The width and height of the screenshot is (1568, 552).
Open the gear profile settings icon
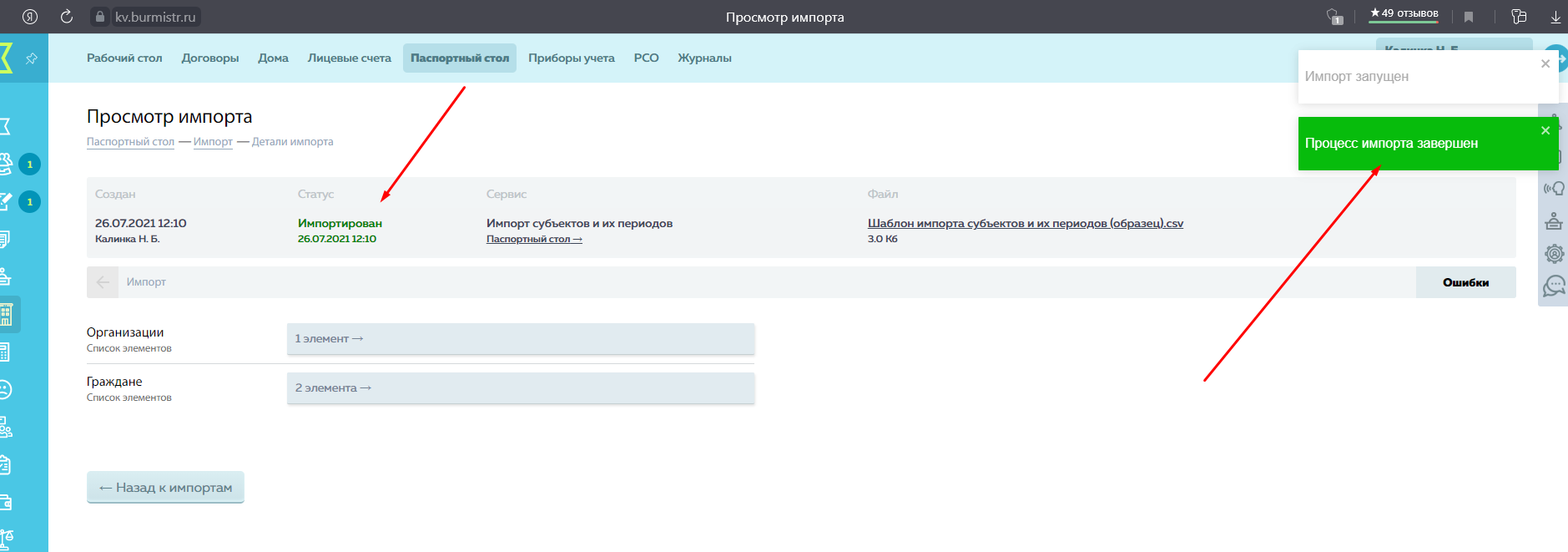(x=1554, y=254)
